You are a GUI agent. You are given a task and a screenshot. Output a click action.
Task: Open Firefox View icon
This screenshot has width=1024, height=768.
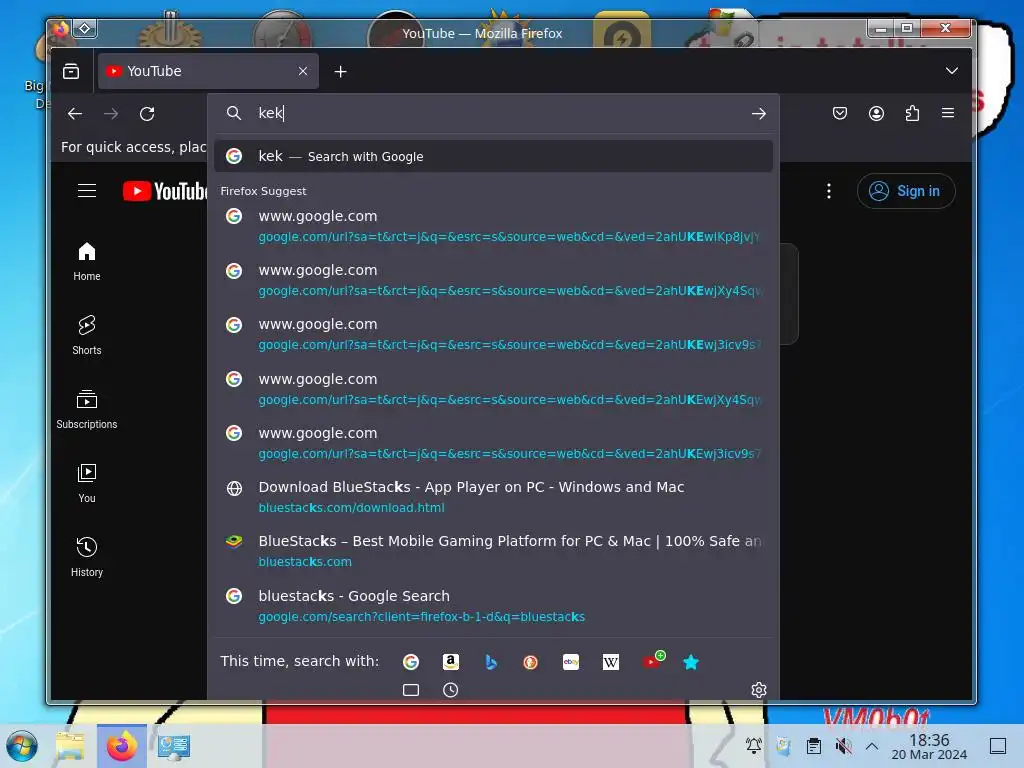(71, 71)
